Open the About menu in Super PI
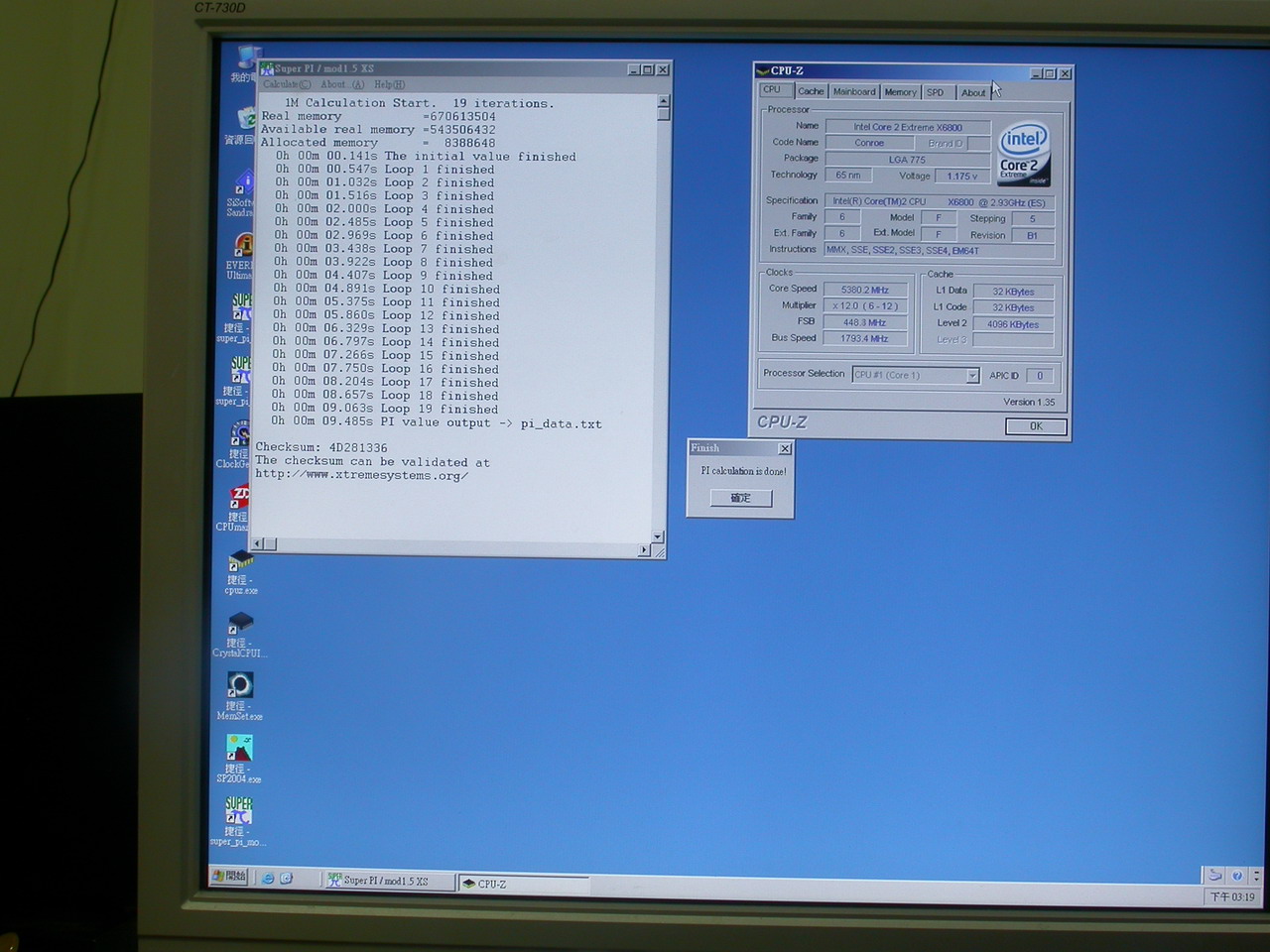This screenshot has width=1270, height=952. point(342,84)
